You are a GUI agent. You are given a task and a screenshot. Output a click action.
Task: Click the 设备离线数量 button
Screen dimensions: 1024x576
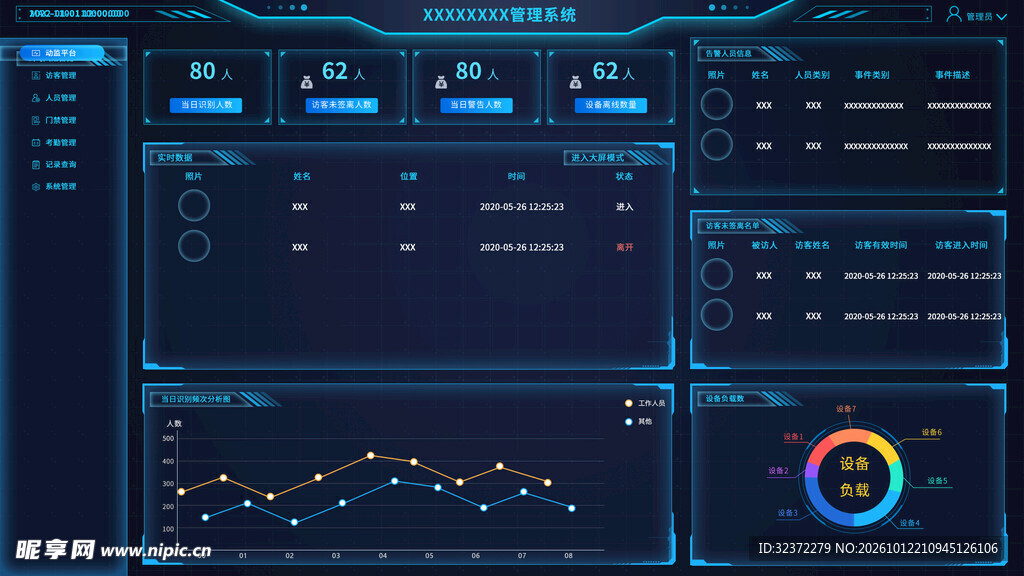pos(611,105)
